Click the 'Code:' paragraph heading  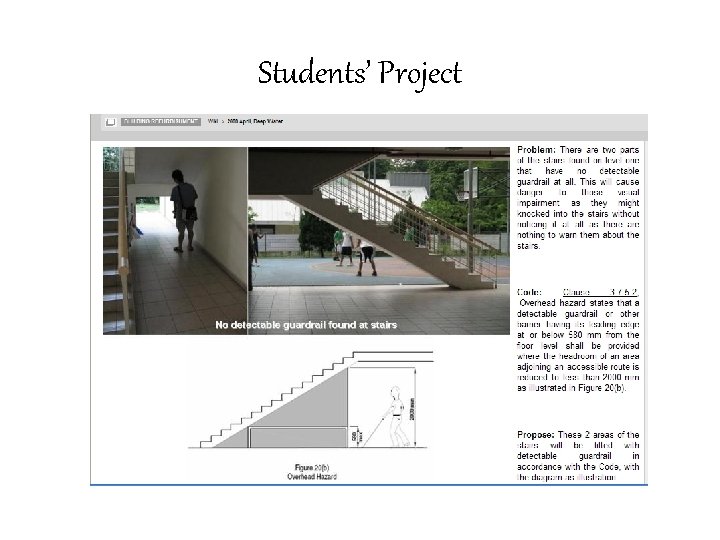point(529,292)
